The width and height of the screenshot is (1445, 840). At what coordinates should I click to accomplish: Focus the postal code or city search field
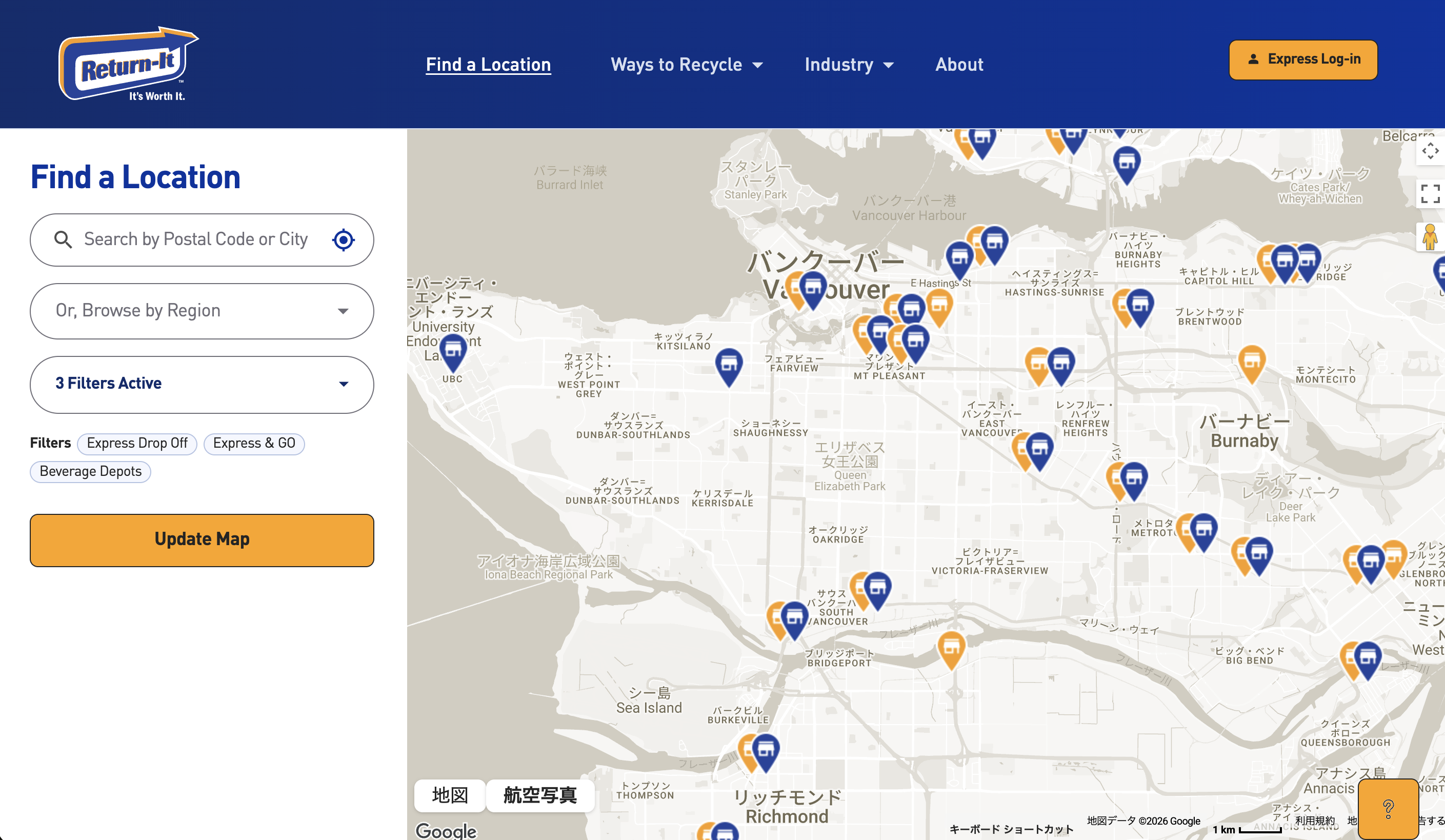coord(196,239)
